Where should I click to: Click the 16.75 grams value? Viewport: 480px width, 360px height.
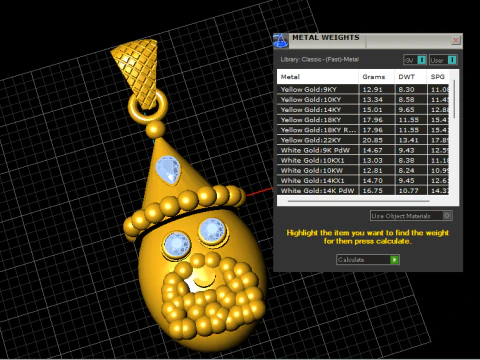pyautogui.click(x=372, y=191)
